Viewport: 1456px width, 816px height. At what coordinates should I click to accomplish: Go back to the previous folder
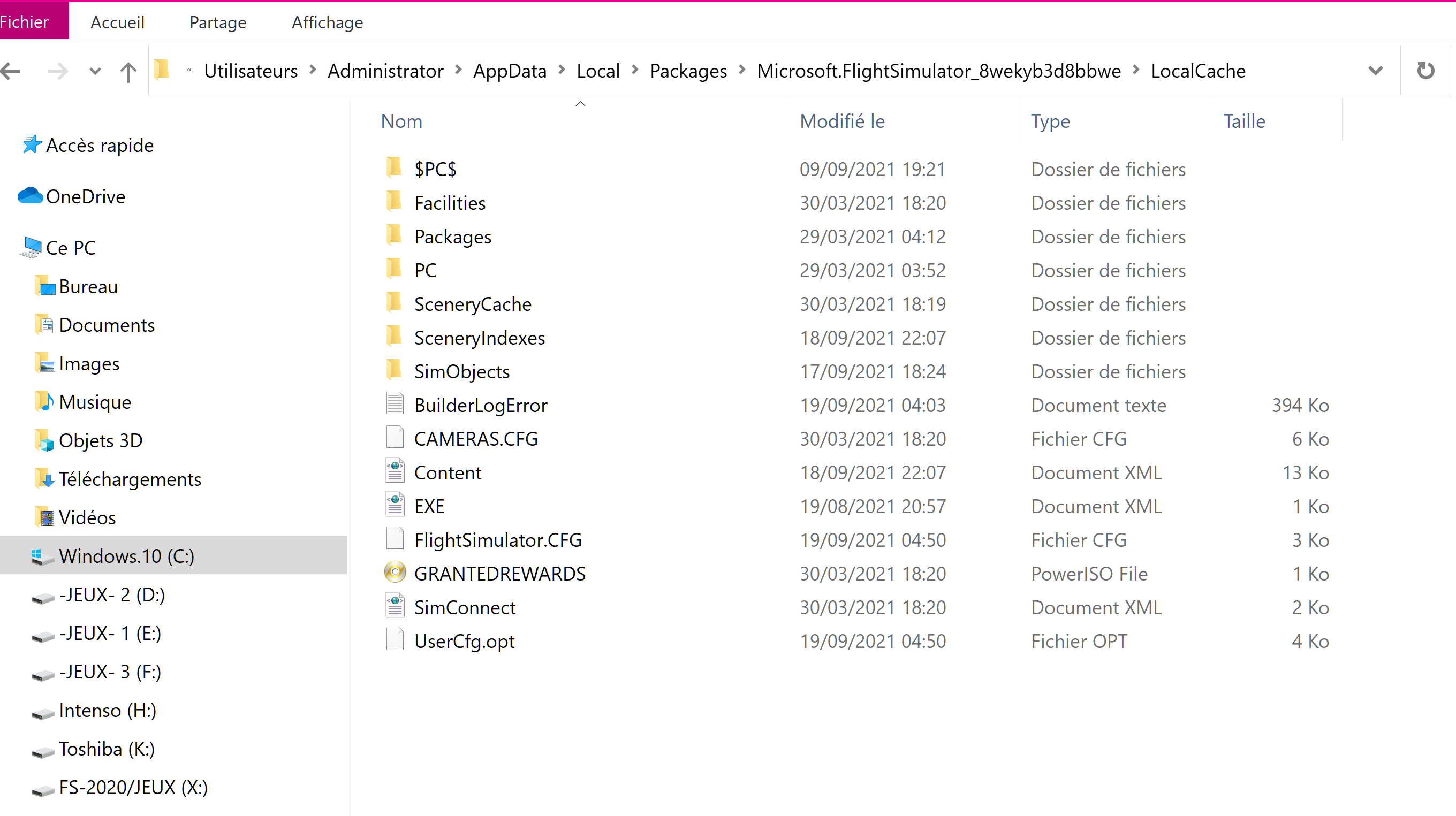(10, 71)
